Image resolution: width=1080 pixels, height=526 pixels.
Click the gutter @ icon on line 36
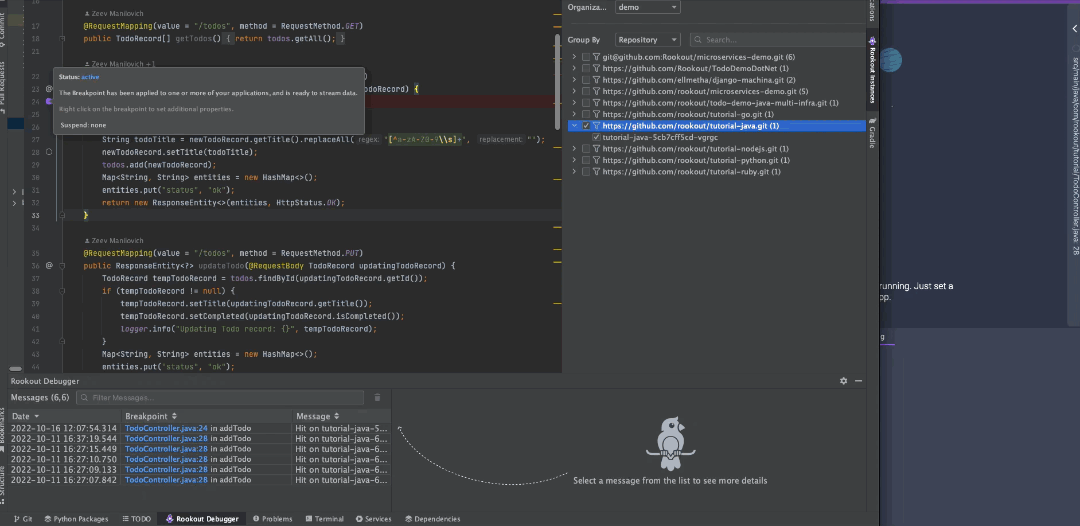point(49,265)
